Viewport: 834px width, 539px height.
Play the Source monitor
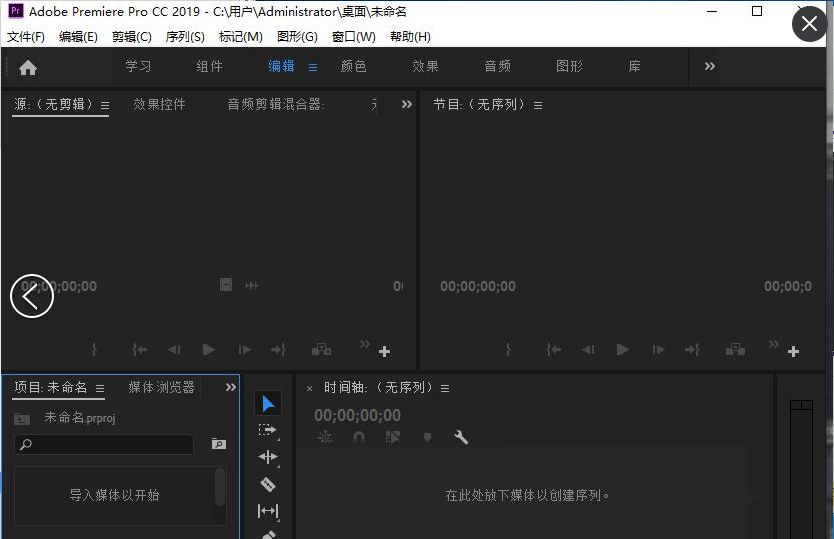click(209, 350)
